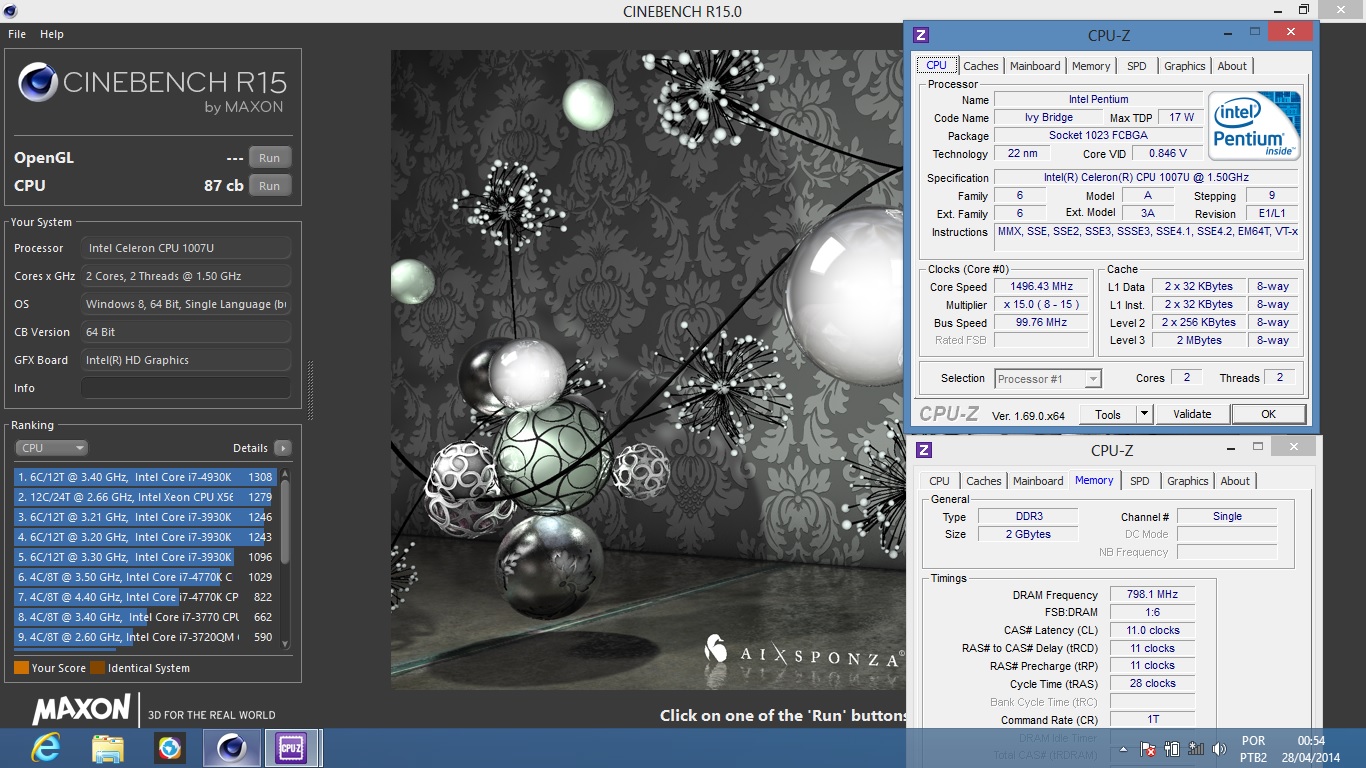Switch to SPD tab in upper CPU-Z
Viewport: 1366px width, 768px height.
[x=1137, y=66]
